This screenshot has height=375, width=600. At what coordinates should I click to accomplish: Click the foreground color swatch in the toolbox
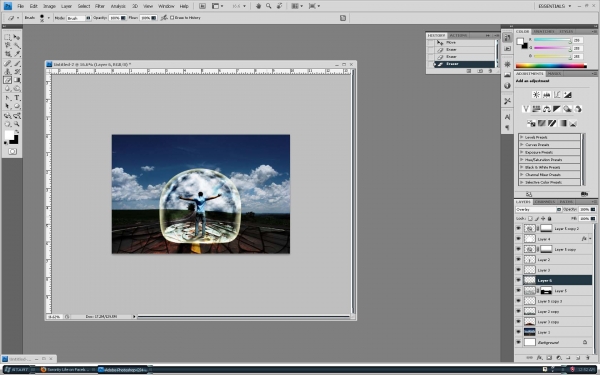[9, 135]
